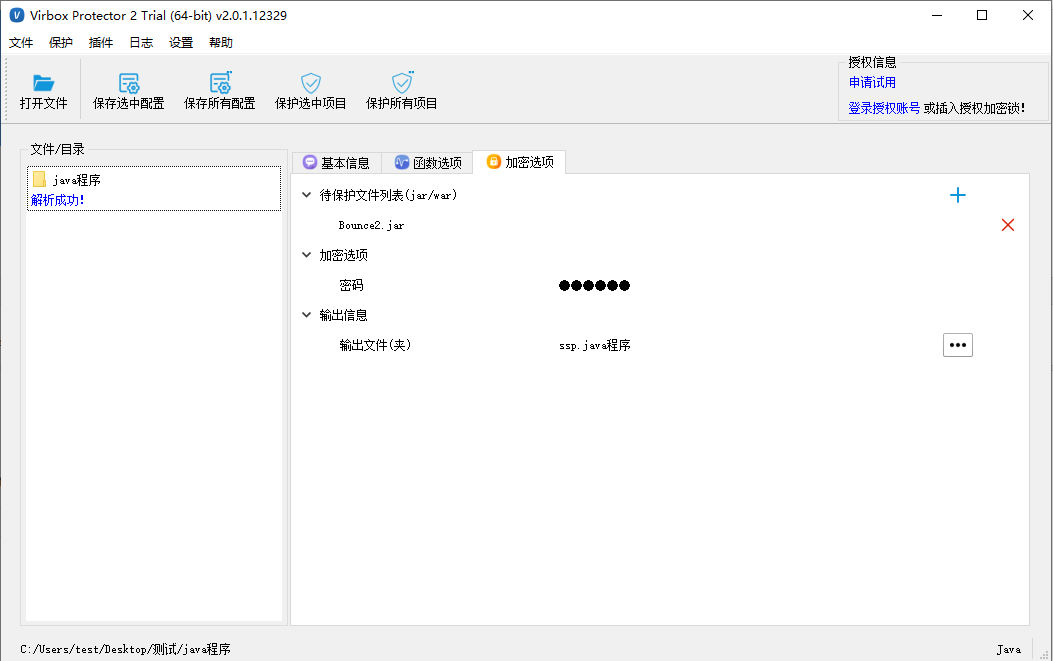The height and width of the screenshot is (661, 1053).
Task: Click the 解析成功! status text
Action: [57, 200]
